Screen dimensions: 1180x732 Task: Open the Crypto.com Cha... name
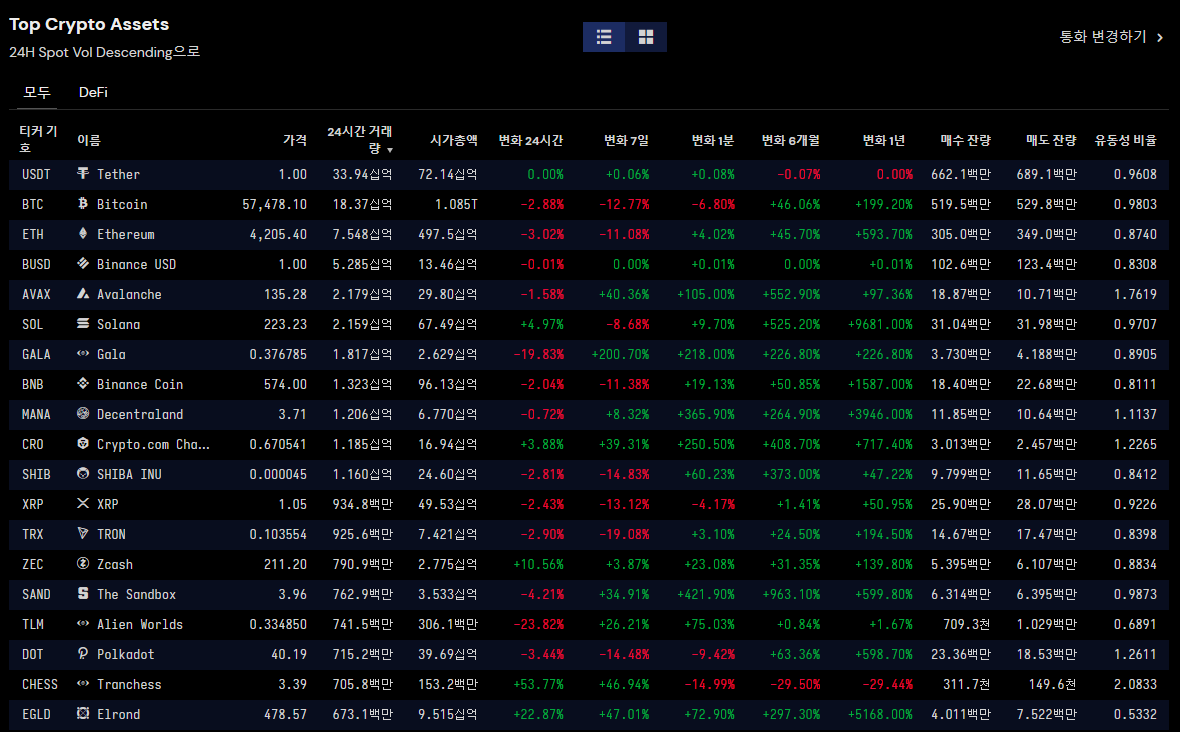point(154,445)
